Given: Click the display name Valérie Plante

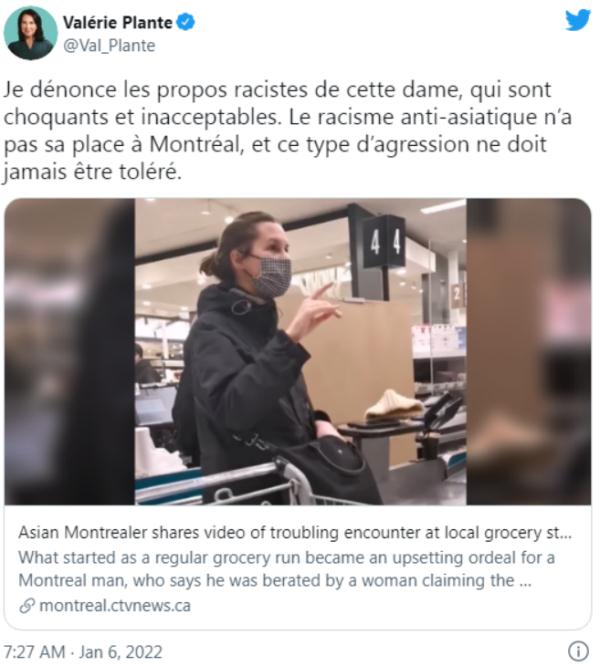Looking at the screenshot, I should [118, 23].
